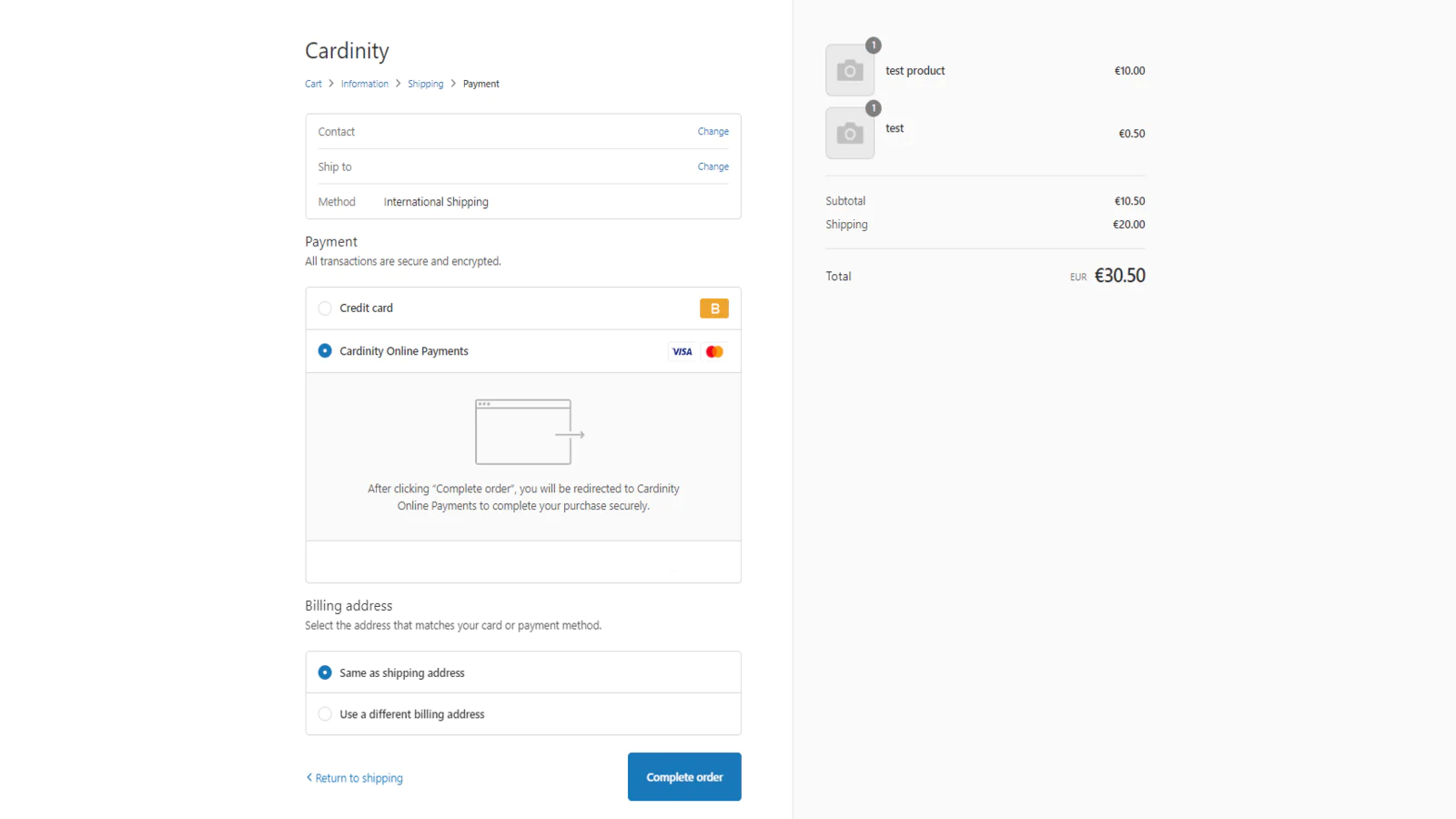Click the Payment breadcrumb step

[481, 84]
